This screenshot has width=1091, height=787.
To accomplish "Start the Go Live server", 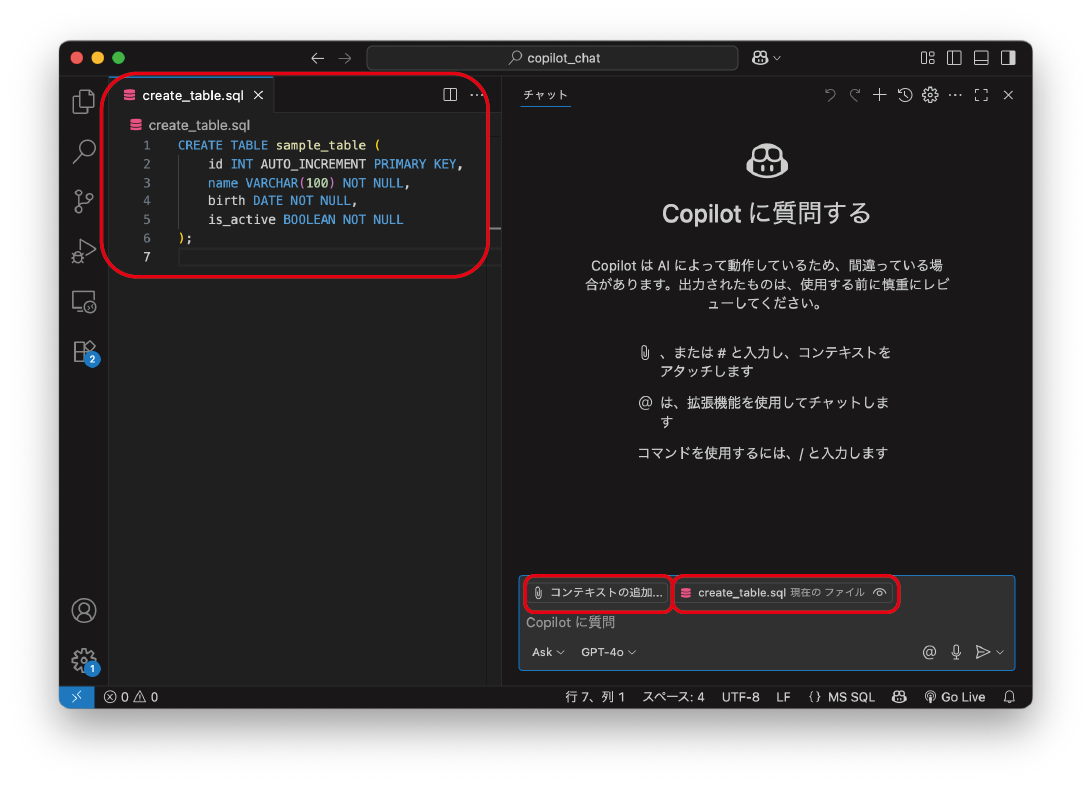I will (954, 697).
